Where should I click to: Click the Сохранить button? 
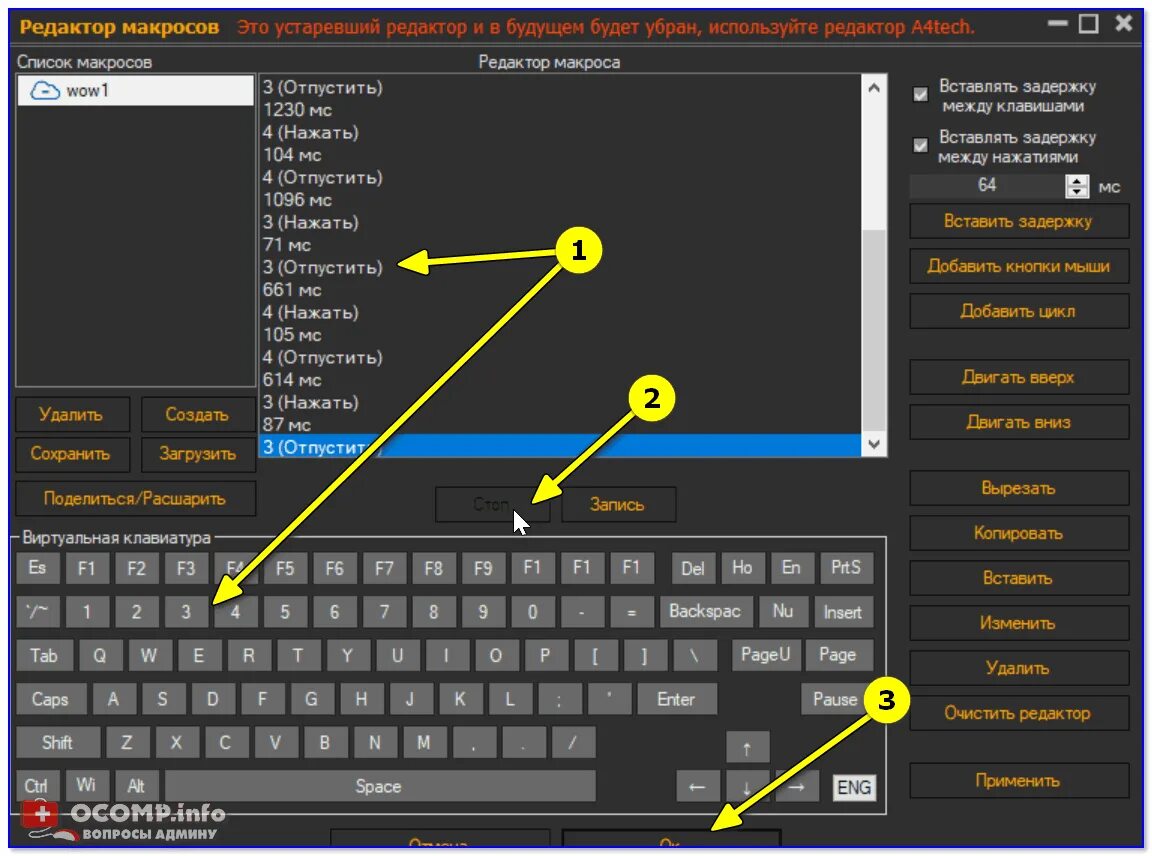point(71,454)
